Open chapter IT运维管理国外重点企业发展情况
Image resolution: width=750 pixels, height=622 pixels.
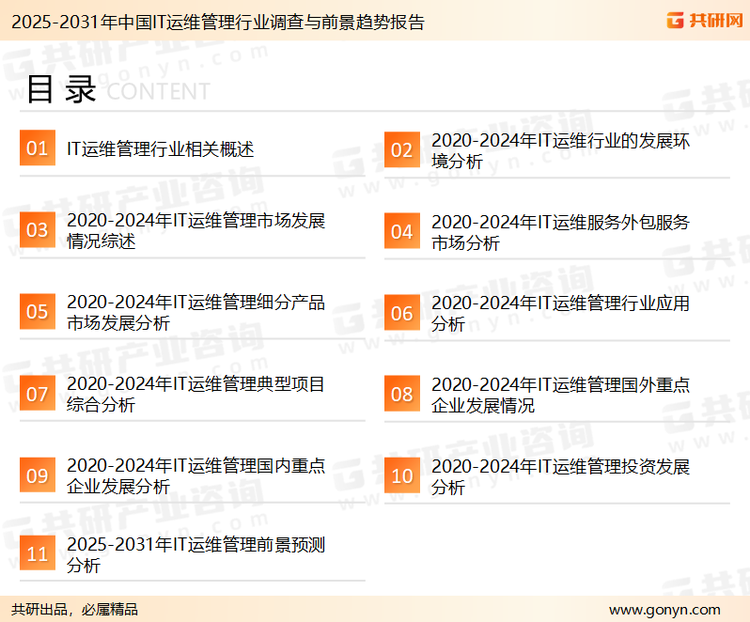tap(560, 395)
